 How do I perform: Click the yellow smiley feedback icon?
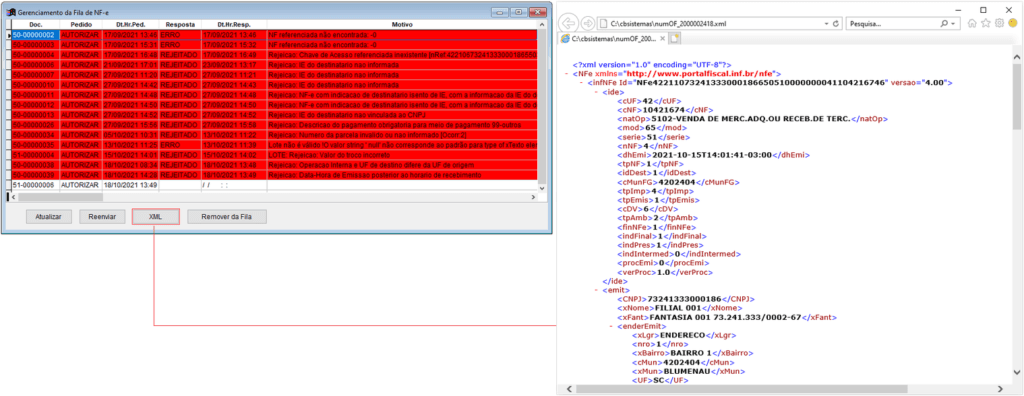pyautogui.click(x=1013, y=23)
